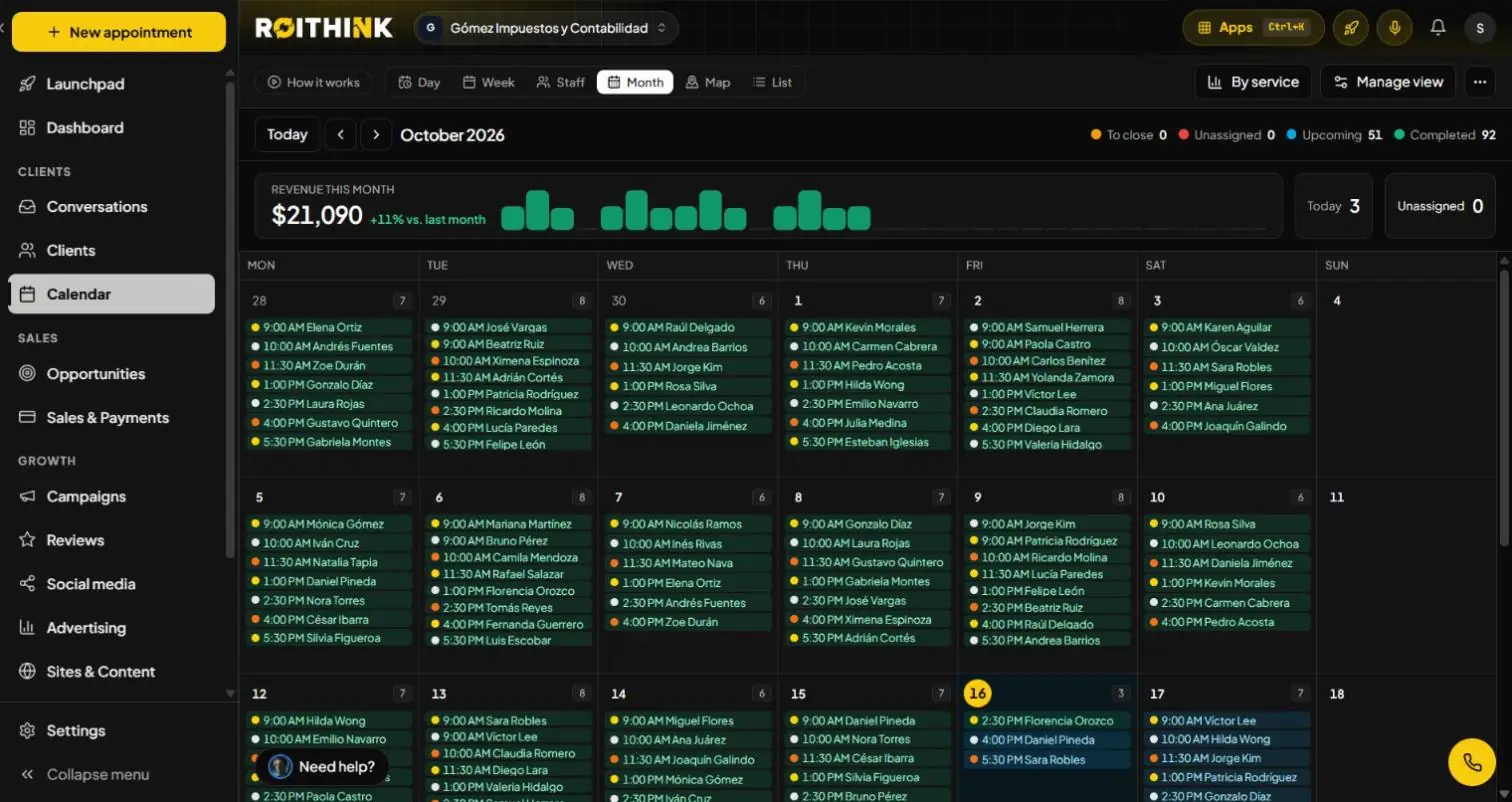Open Conversations in the sidebar
Image resolution: width=1512 pixels, height=802 pixels.
point(111,207)
